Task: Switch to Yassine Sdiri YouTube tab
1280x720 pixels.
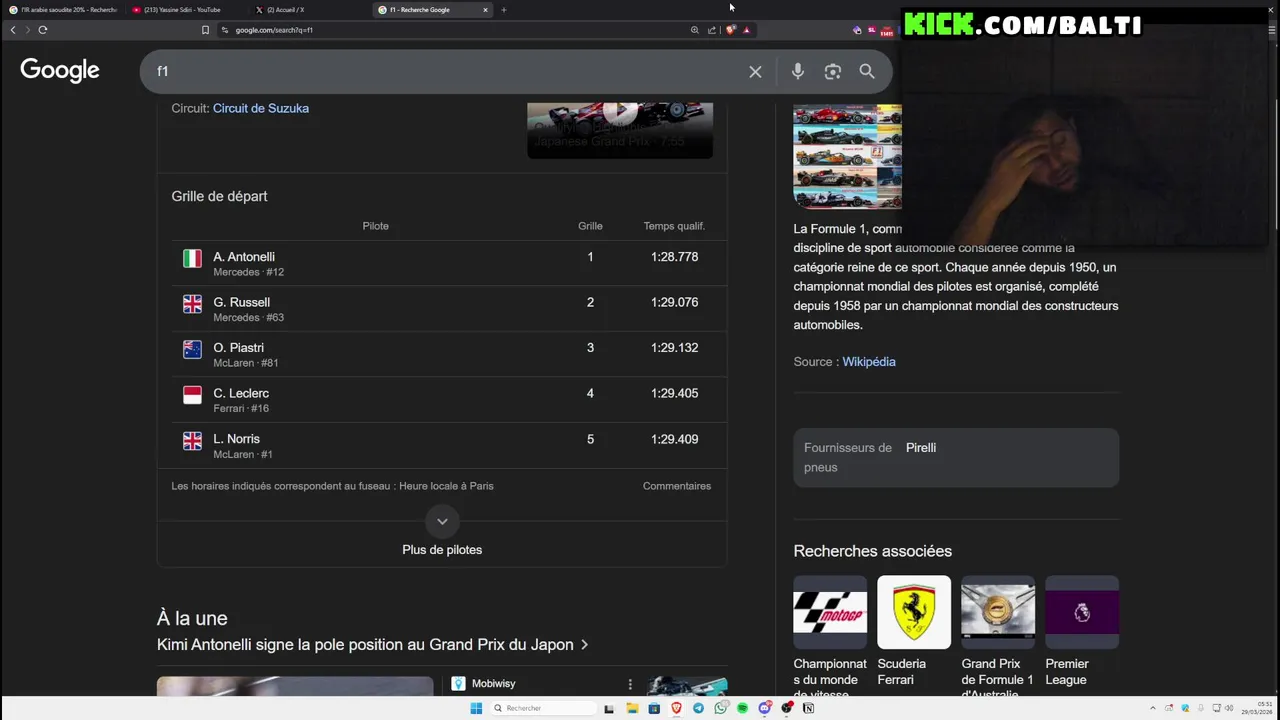Action: pos(183,10)
